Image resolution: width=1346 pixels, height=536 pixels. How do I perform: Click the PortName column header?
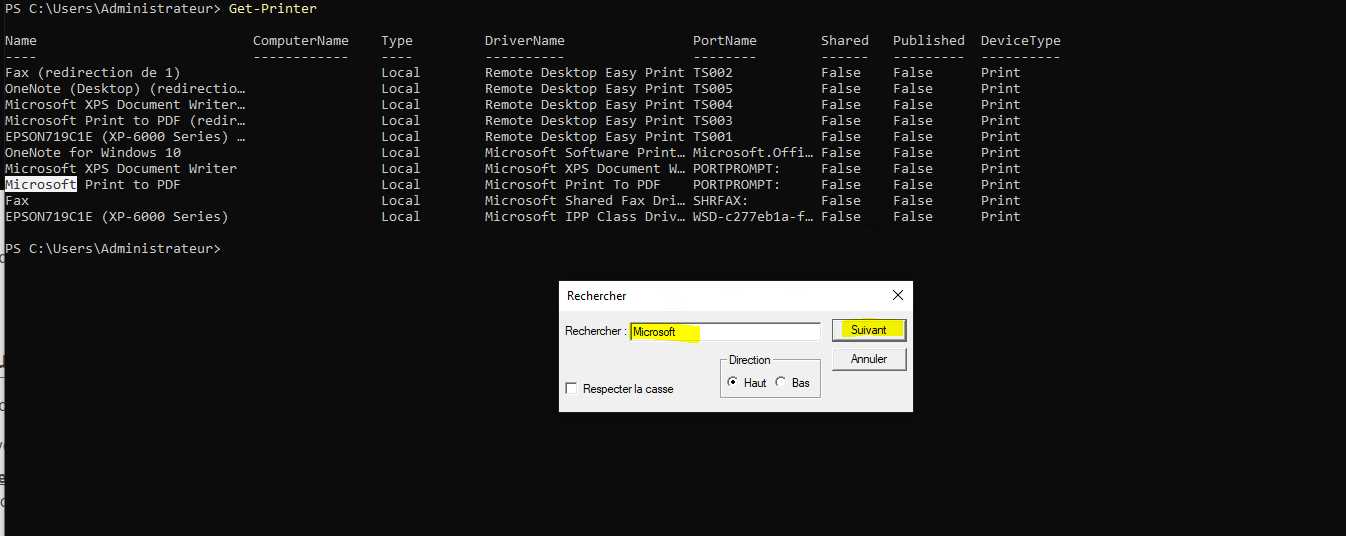725,41
